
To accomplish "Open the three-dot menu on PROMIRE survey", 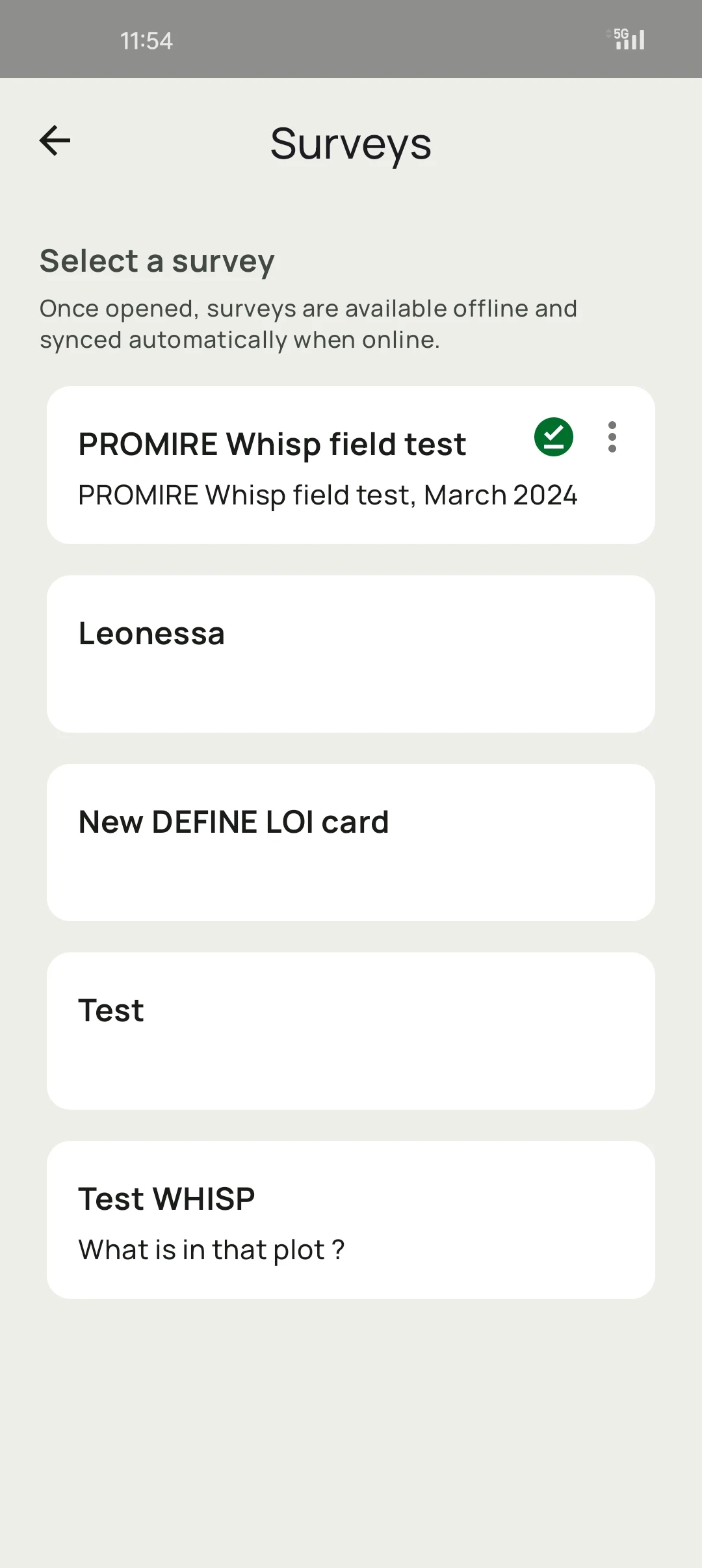I will [612, 437].
